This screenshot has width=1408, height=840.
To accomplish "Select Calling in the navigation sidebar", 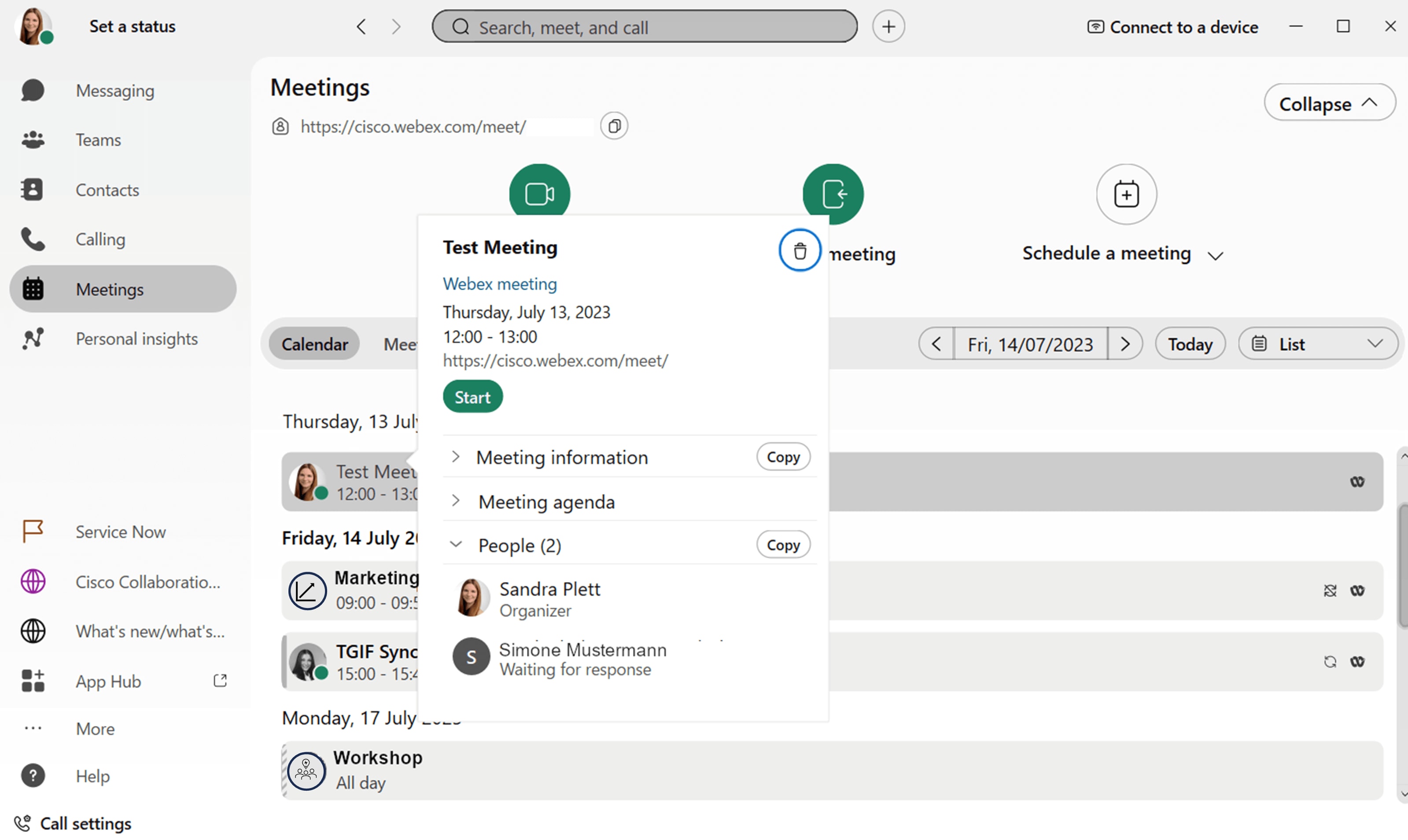I will (100, 239).
